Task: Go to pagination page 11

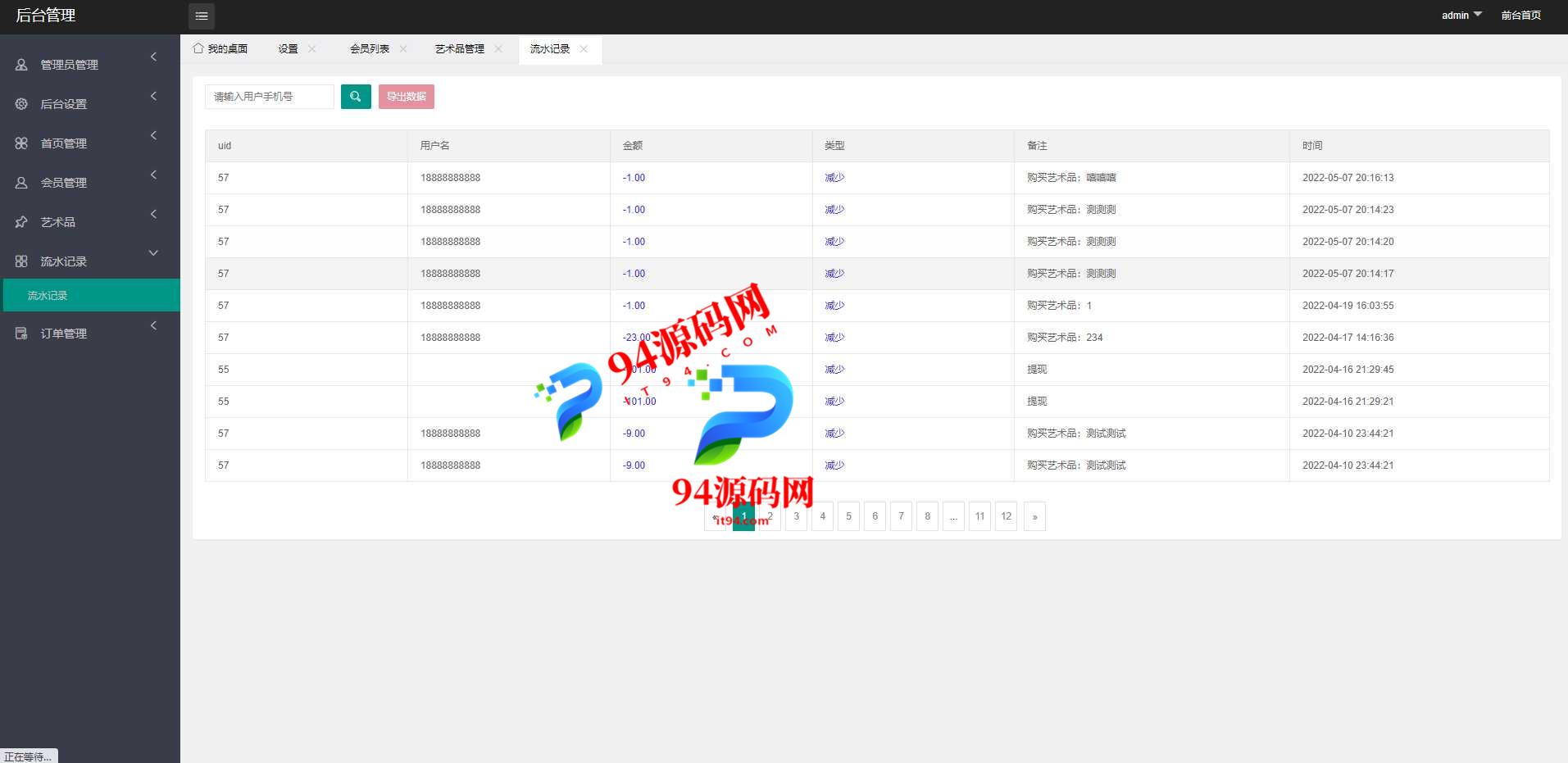Action: click(979, 516)
